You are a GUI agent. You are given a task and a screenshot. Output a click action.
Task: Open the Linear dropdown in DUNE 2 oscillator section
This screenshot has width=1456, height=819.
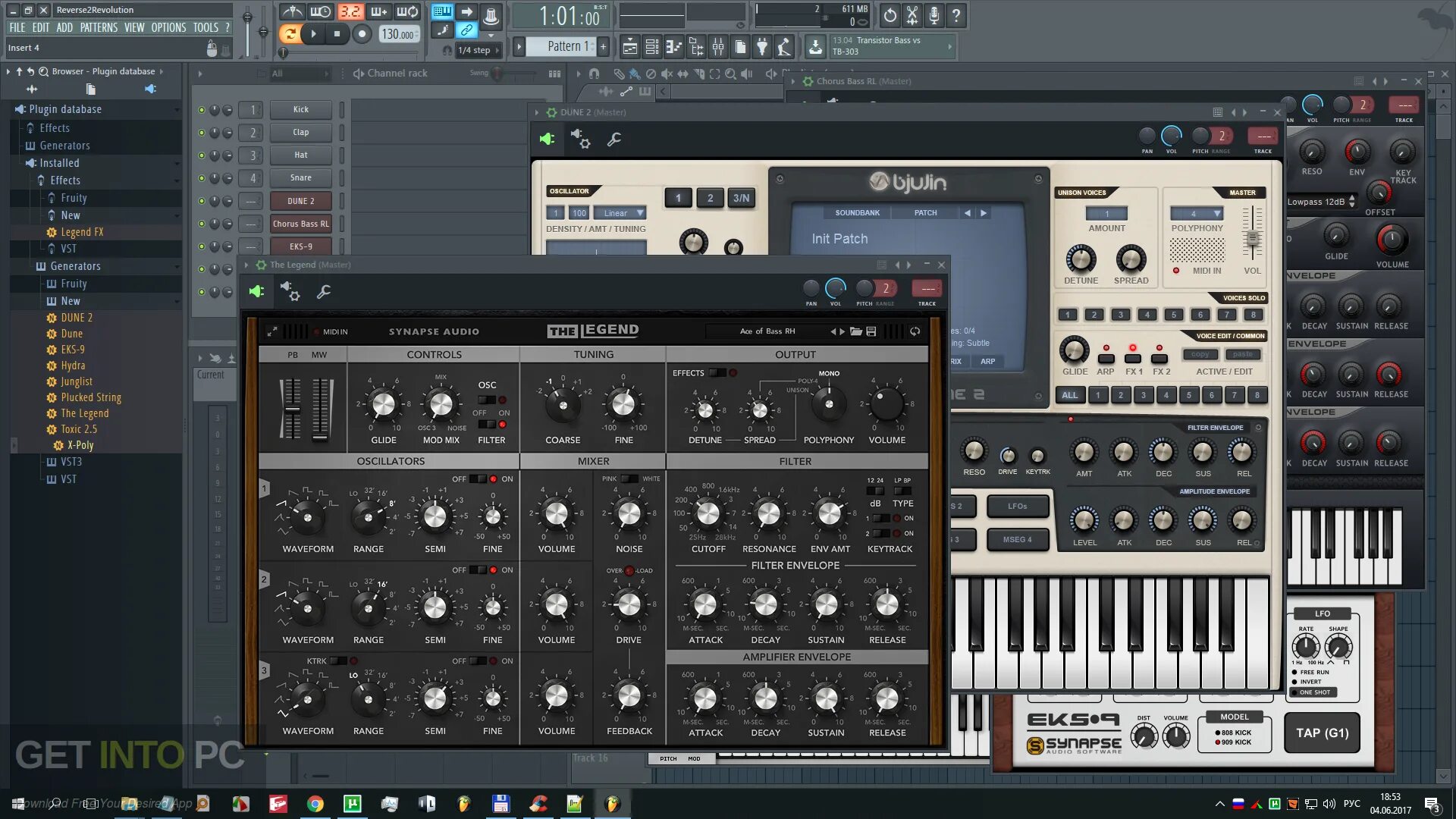pyautogui.click(x=618, y=213)
